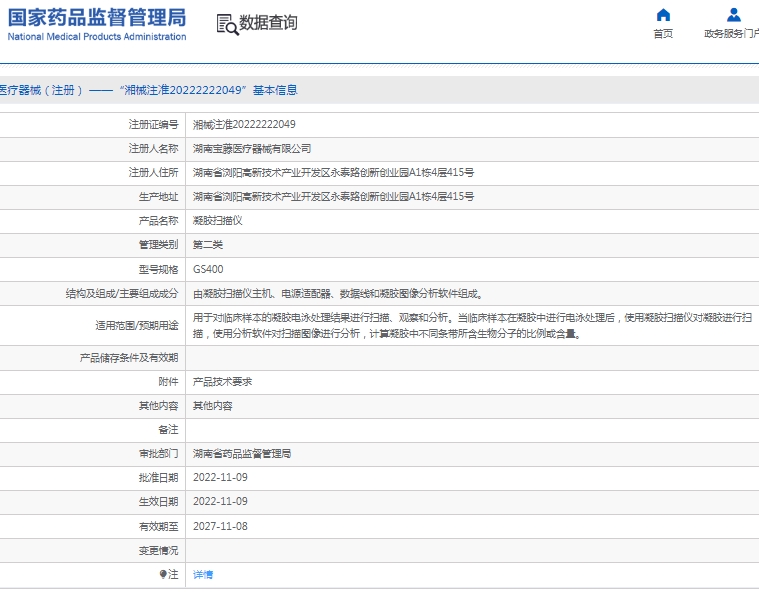Click the expiry date 2027-11-08

click(x=220, y=526)
